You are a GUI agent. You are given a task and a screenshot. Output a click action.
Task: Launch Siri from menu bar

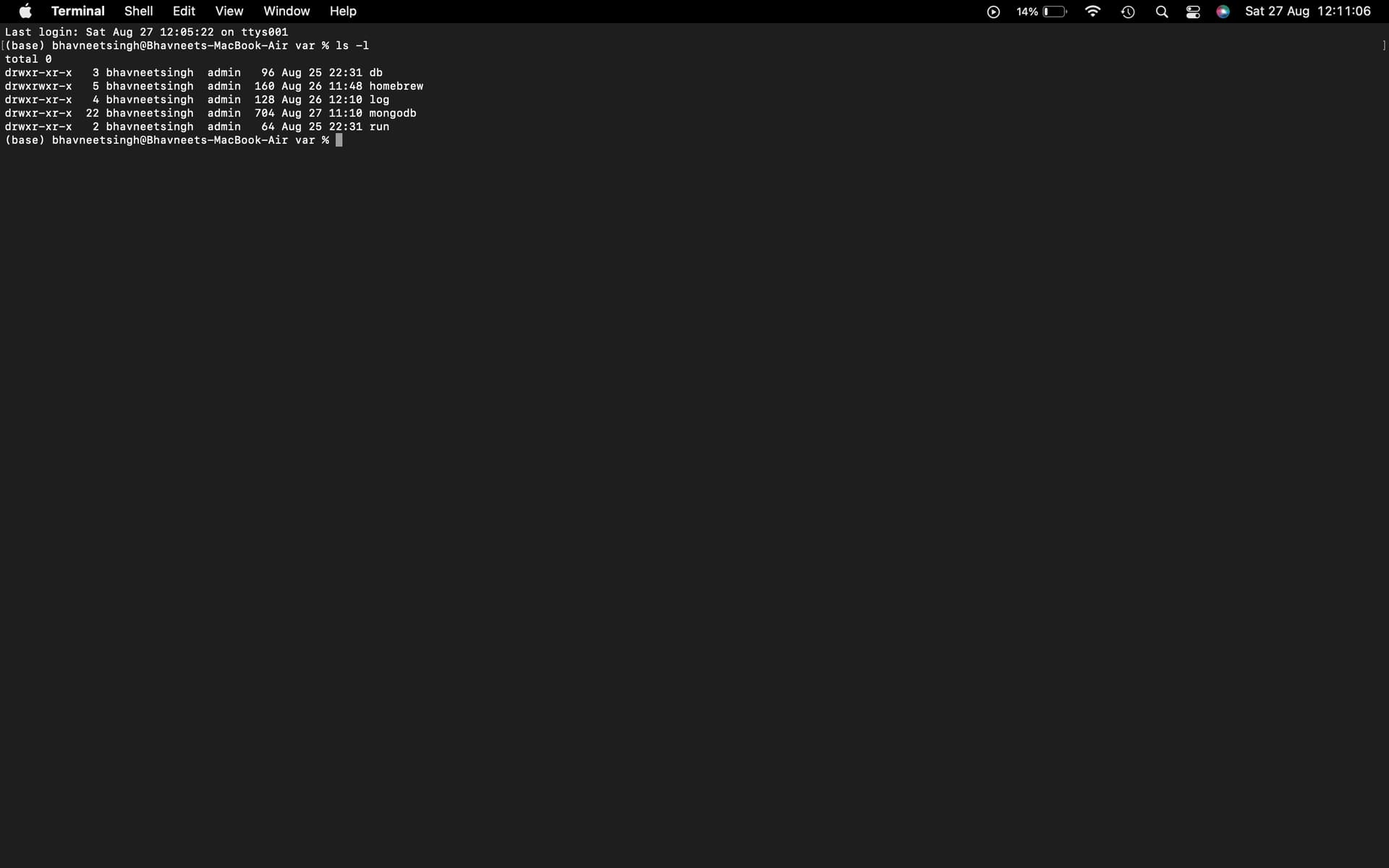1223,12
